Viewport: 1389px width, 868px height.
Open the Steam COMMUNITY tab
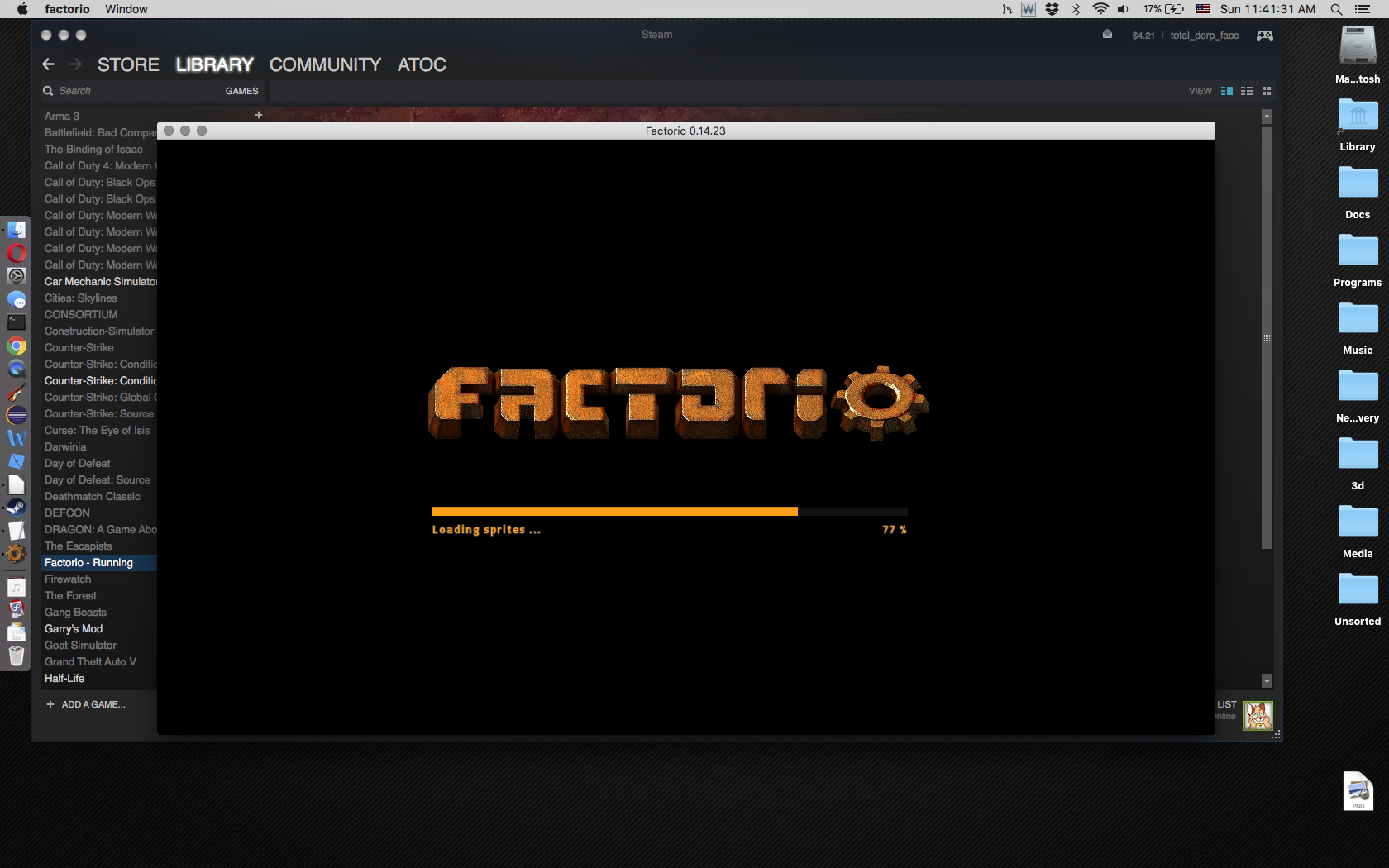pyautogui.click(x=325, y=64)
